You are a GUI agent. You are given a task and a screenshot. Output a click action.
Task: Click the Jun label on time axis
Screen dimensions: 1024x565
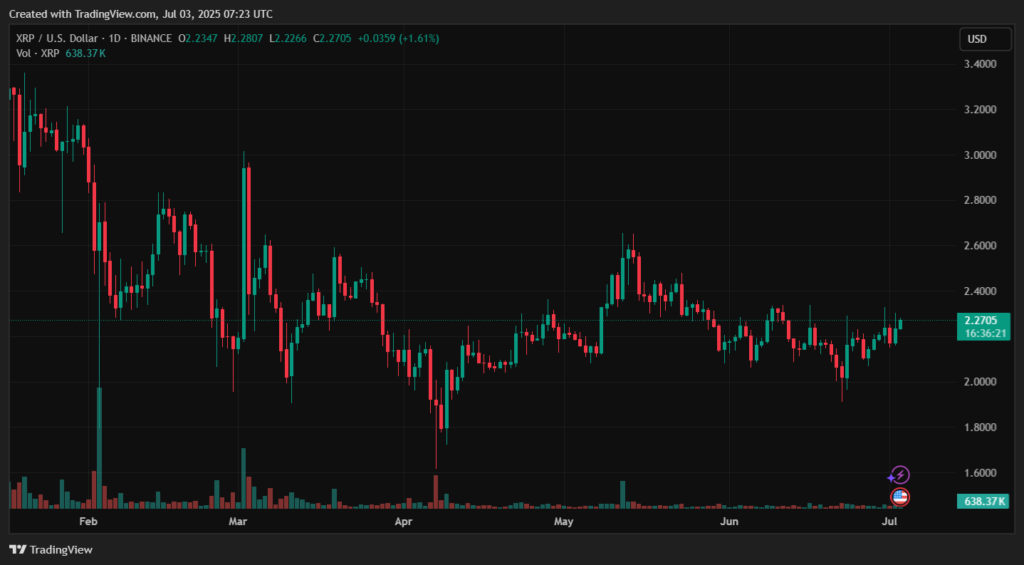coord(730,522)
